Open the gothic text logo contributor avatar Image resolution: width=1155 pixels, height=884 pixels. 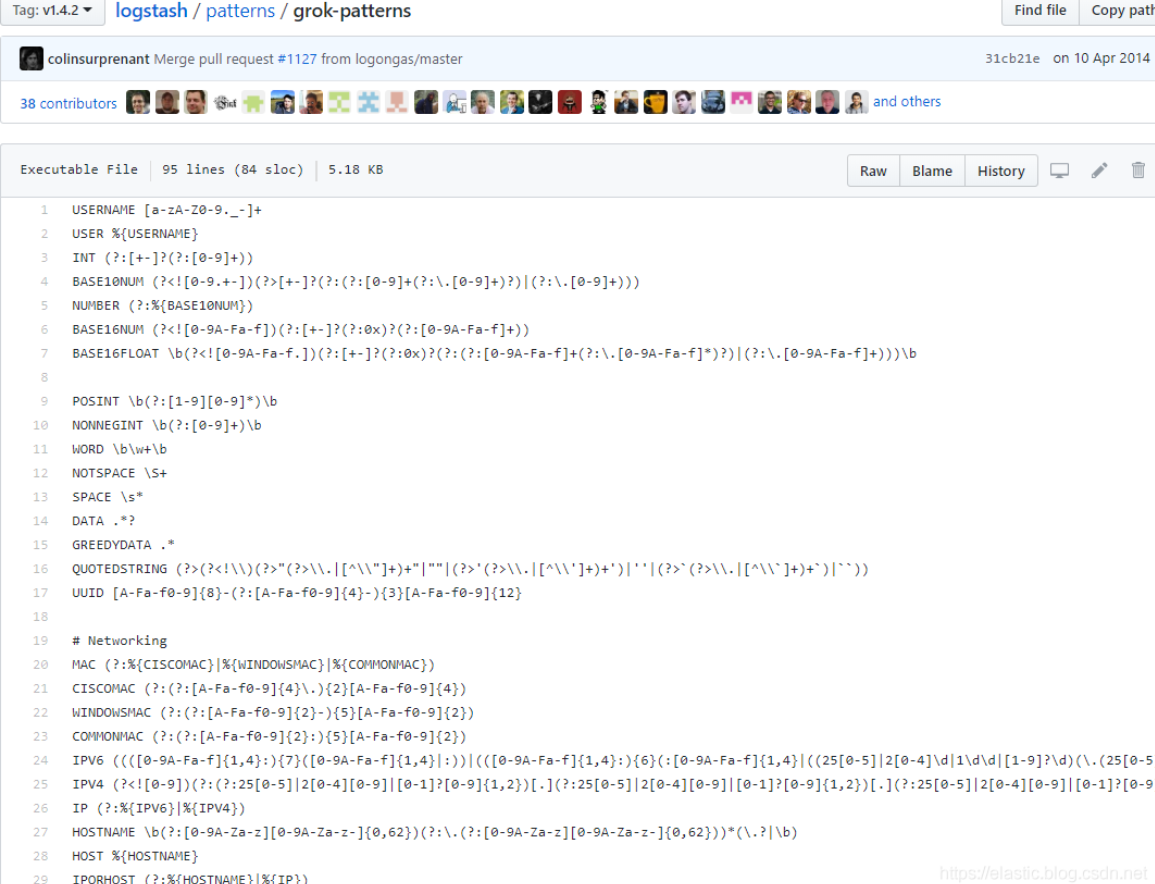(x=225, y=102)
